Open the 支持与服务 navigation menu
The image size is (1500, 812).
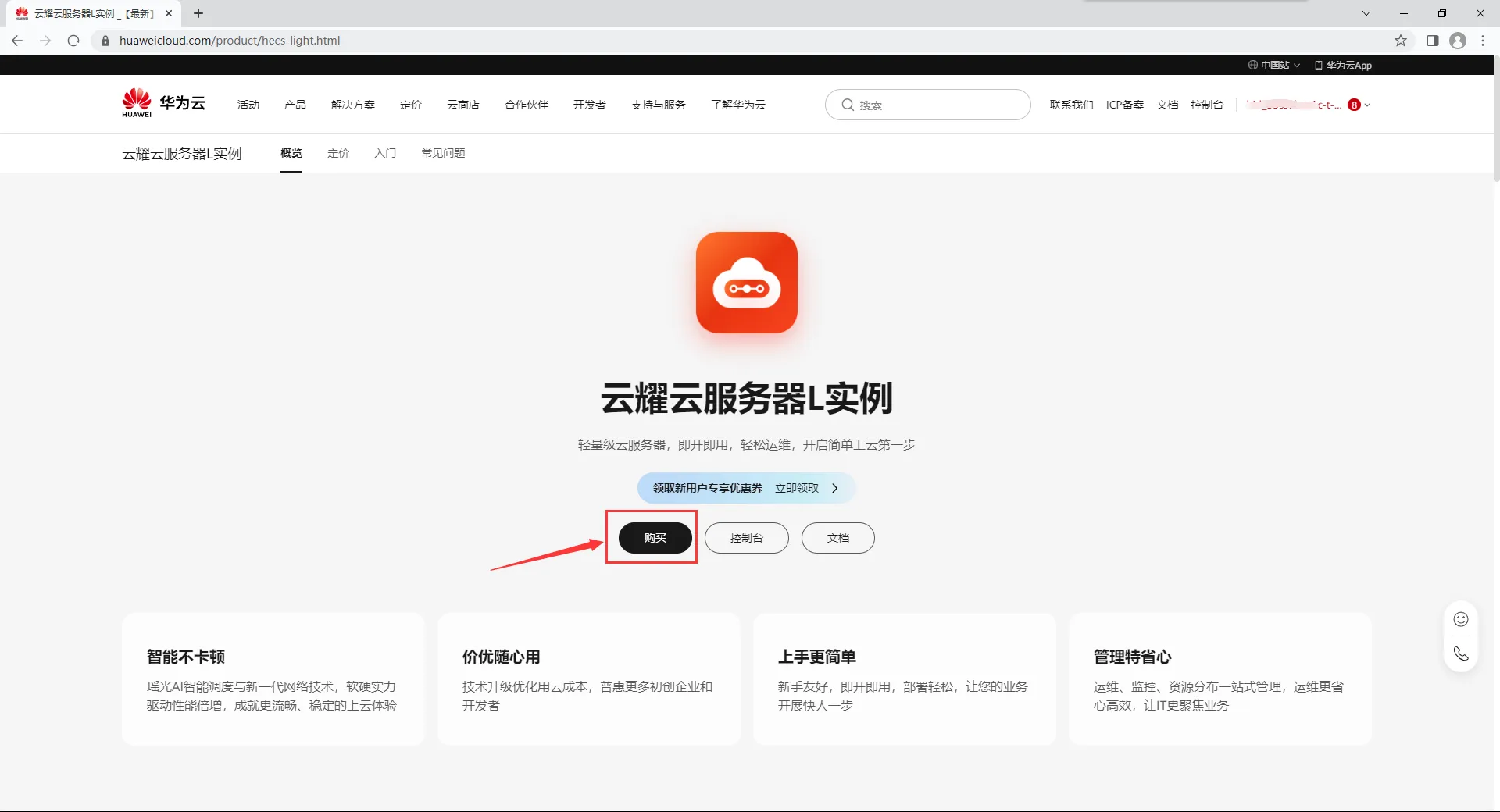pyautogui.click(x=659, y=105)
